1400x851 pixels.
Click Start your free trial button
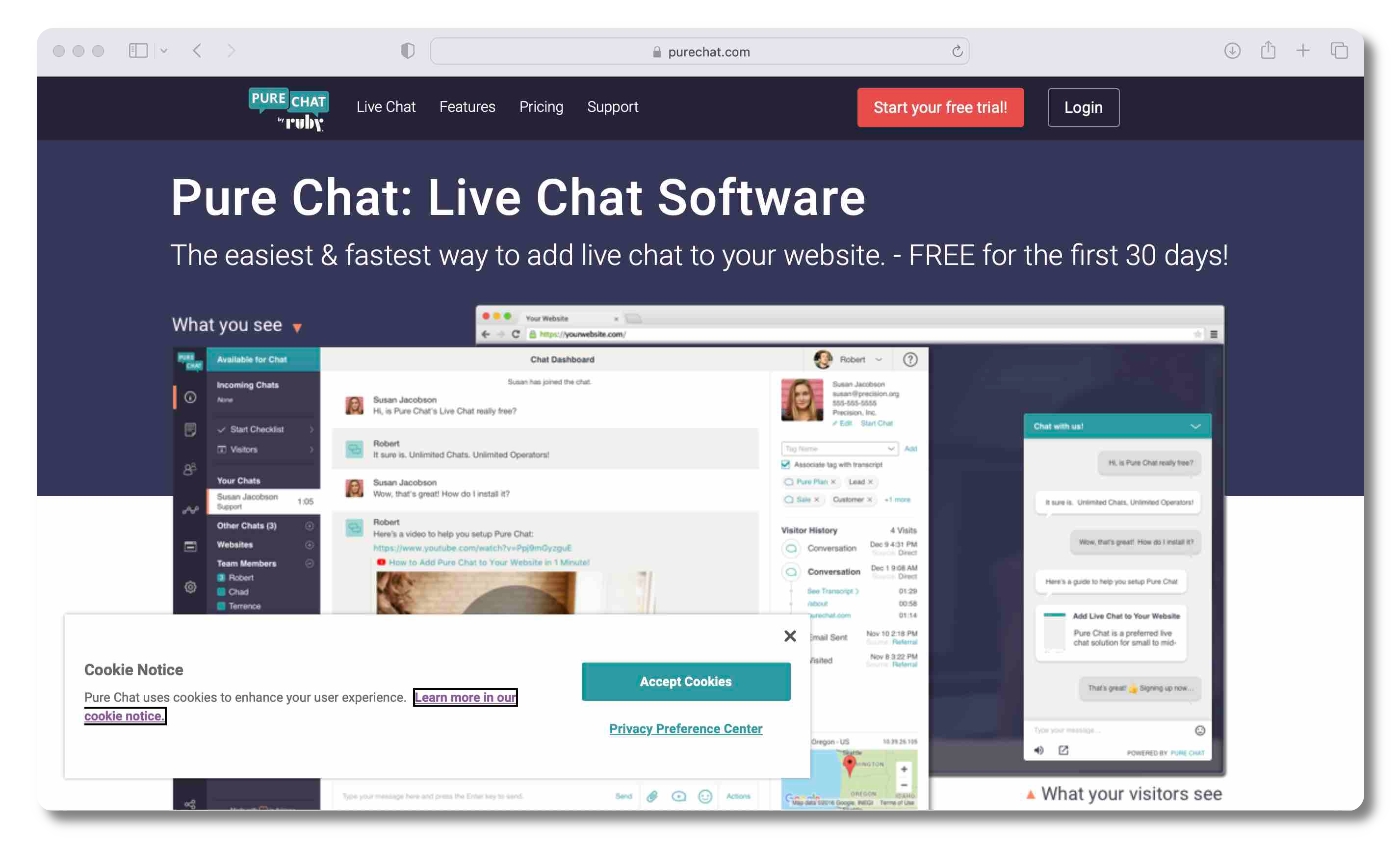coord(941,107)
